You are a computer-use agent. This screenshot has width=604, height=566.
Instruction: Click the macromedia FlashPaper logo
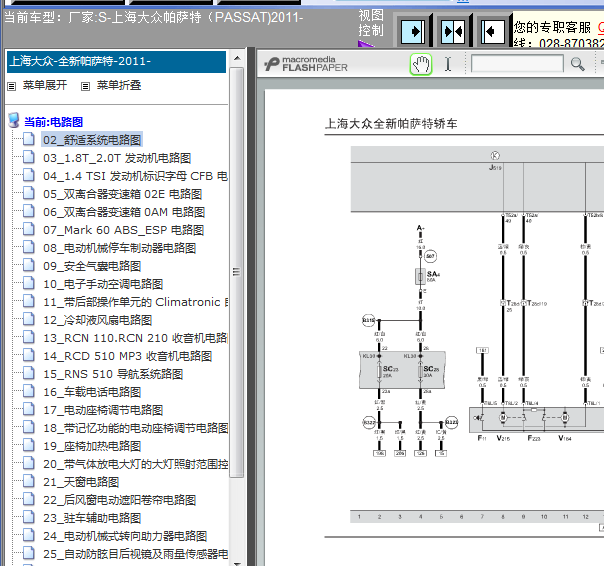coord(306,64)
